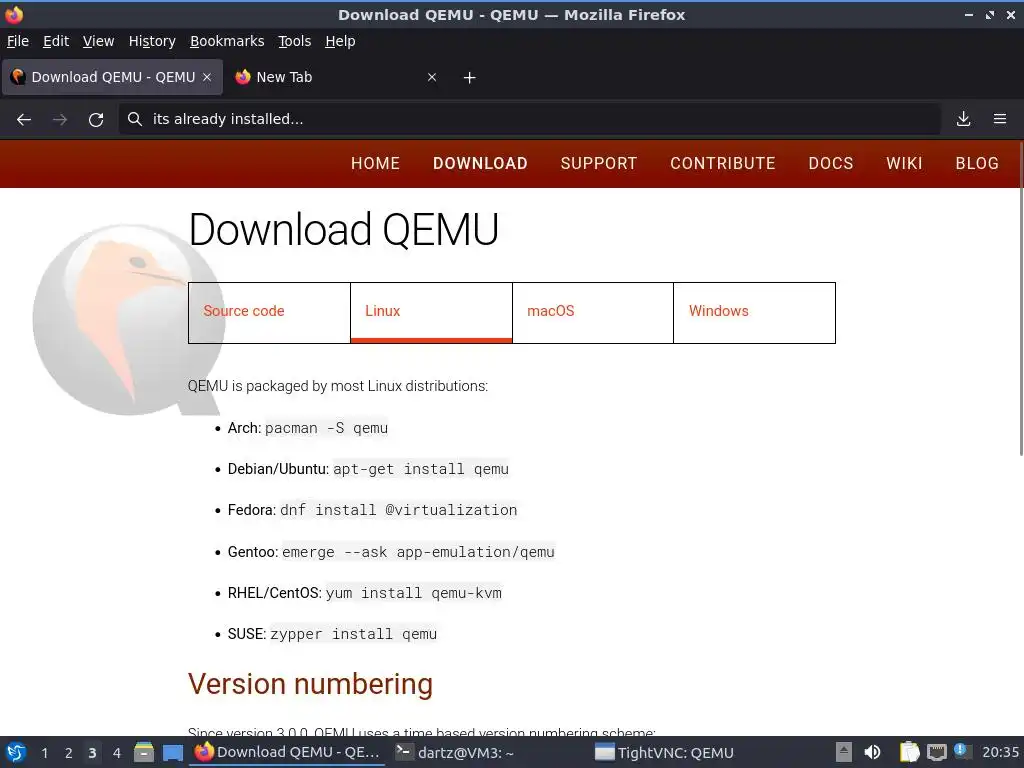
Task: Select the Source code download tab
Action: pos(269,313)
